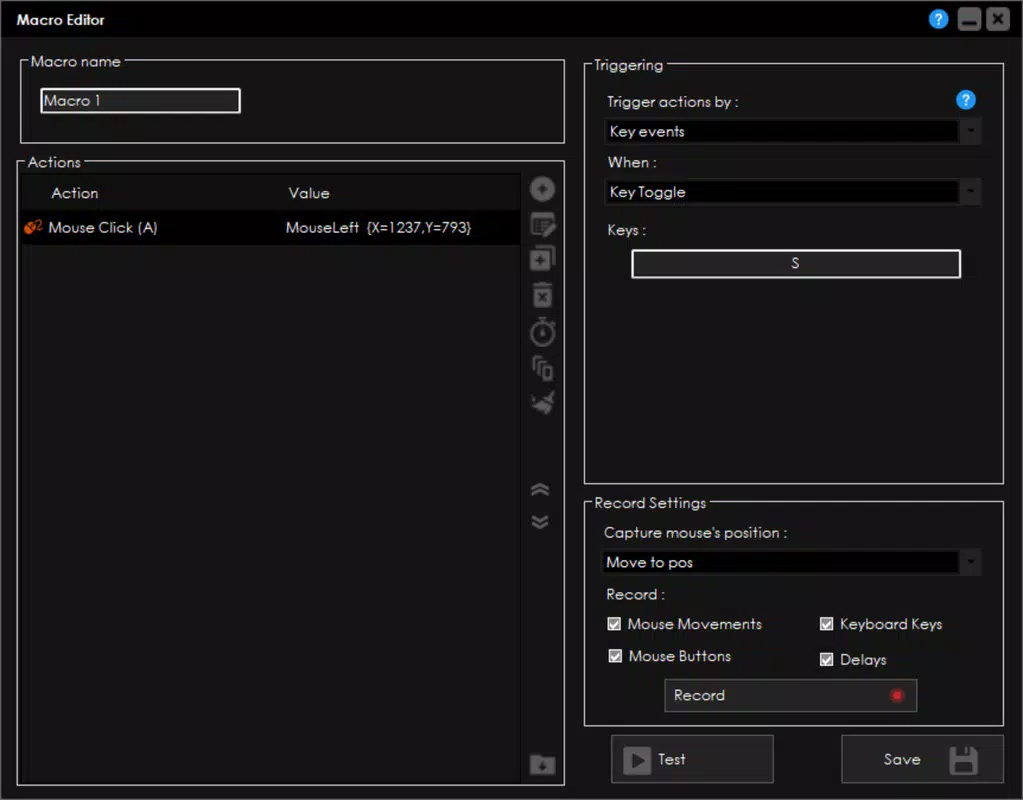Move action down with double chevron

[540, 522]
